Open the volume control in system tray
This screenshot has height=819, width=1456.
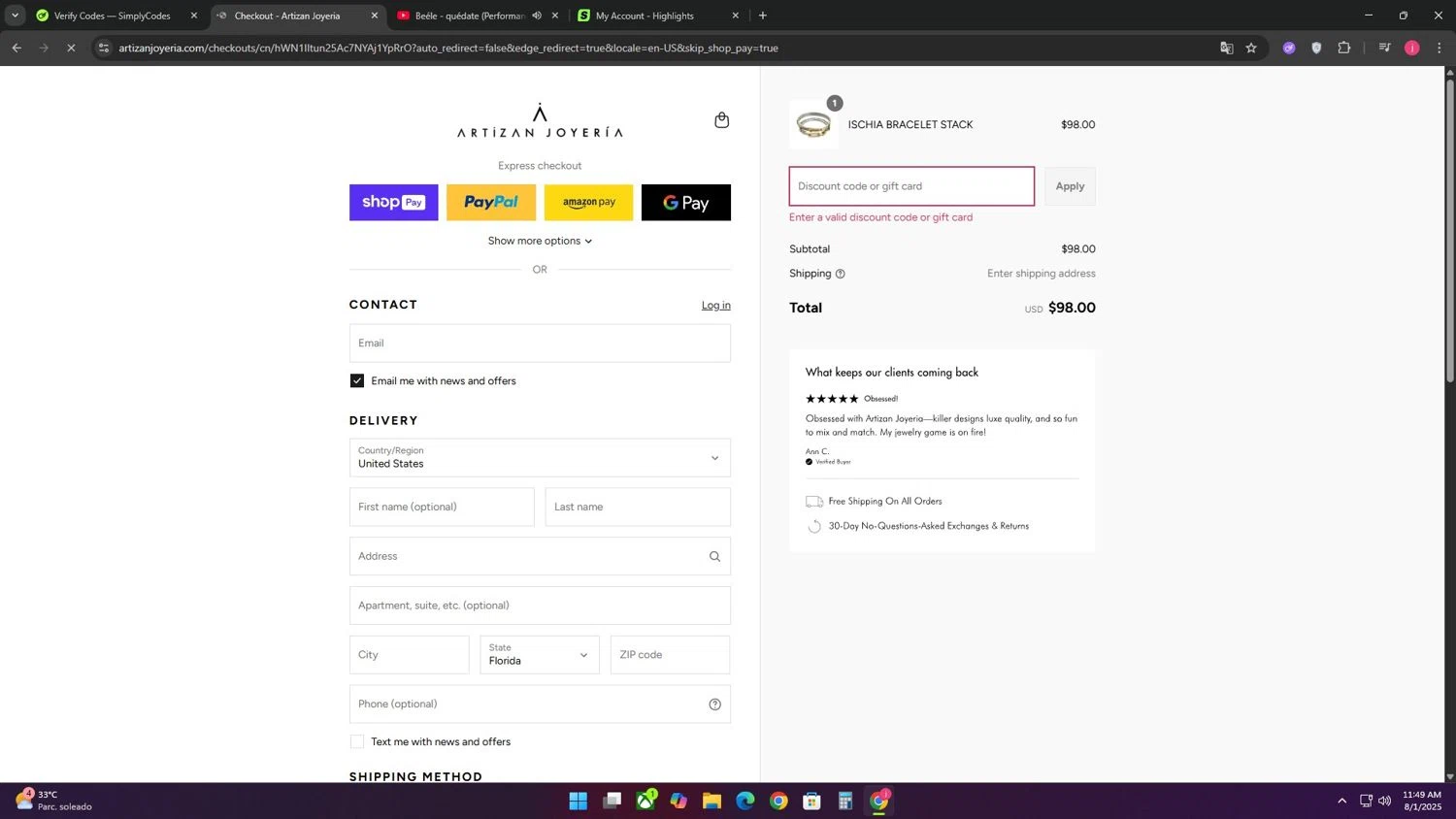[x=1384, y=801]
